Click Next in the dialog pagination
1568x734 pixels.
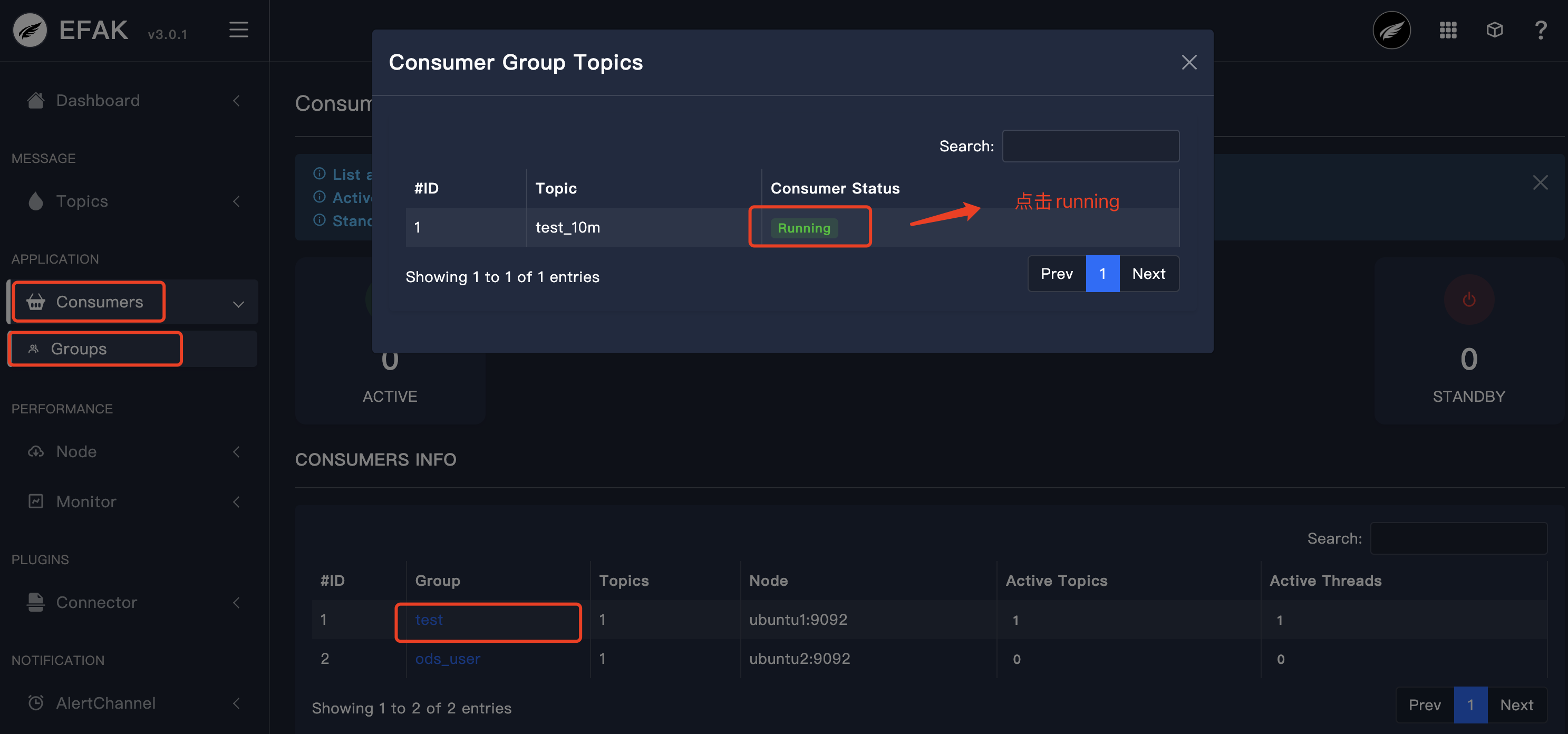[1148, 274]
